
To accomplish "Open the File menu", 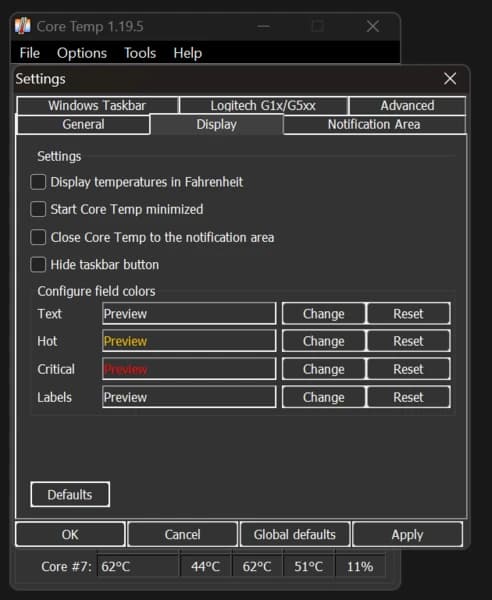I will pyautogui.click(x=29, y=53).
